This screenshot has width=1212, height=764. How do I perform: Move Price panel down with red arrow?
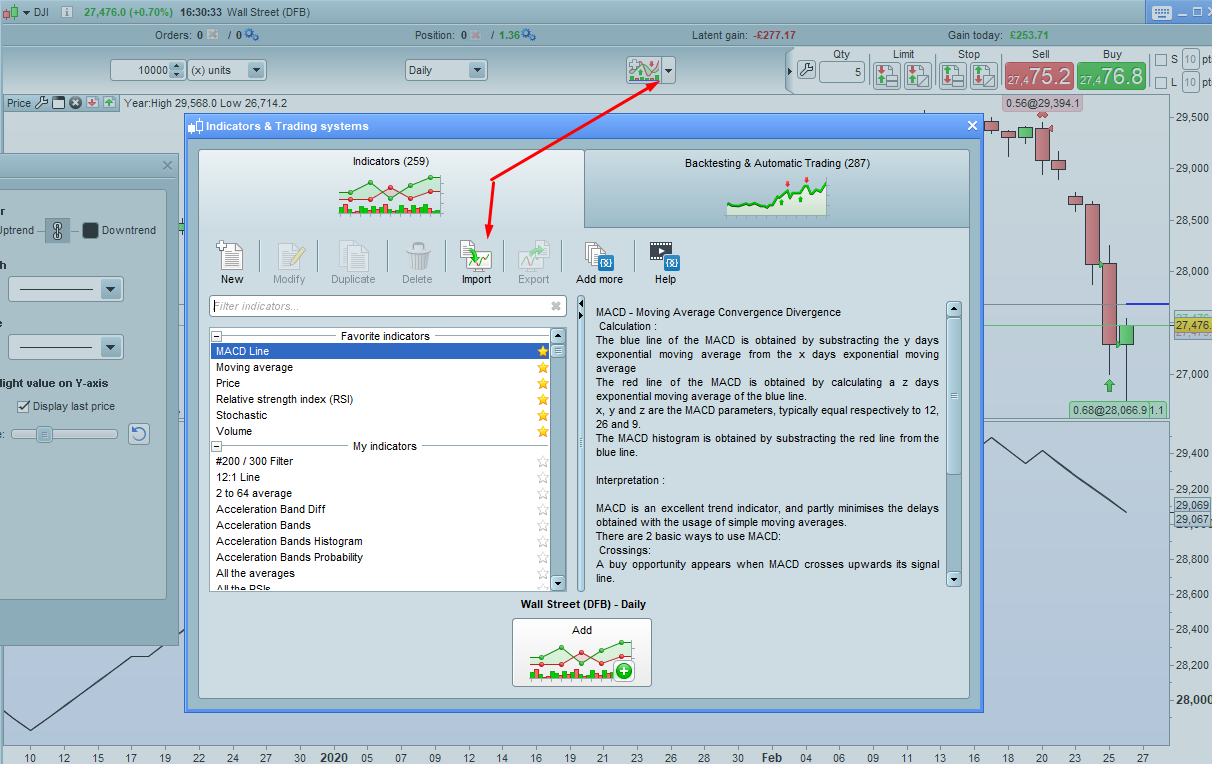click(x=91, y=102)
